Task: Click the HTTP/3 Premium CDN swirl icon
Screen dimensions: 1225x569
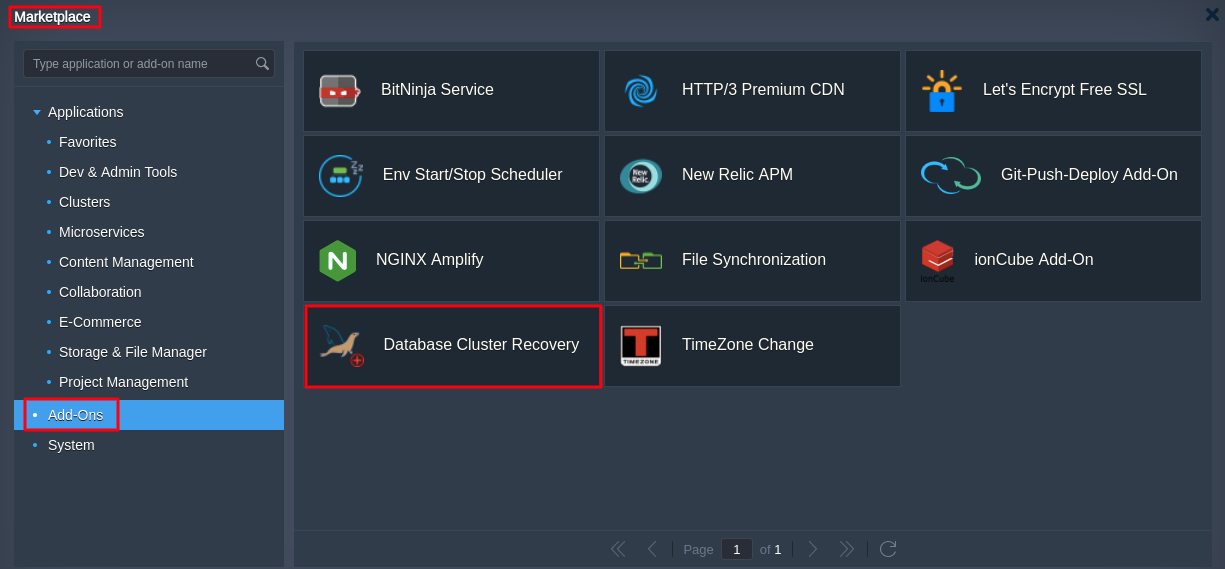Action: 640,91
